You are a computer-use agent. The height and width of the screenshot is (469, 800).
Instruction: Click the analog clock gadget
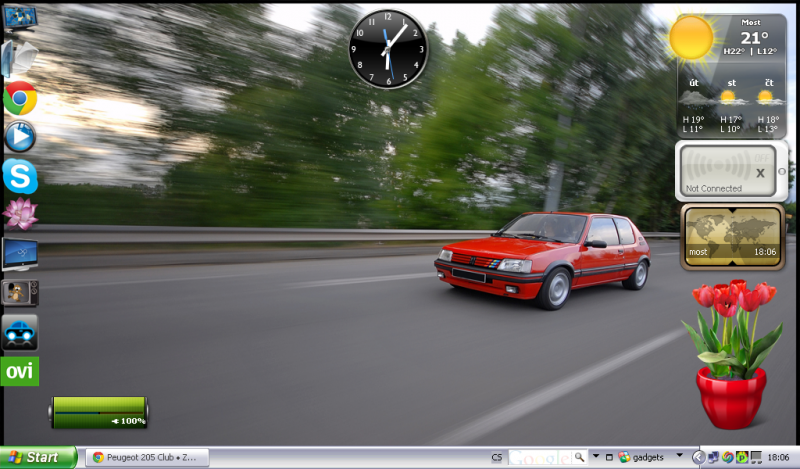(x=388, y=49)
